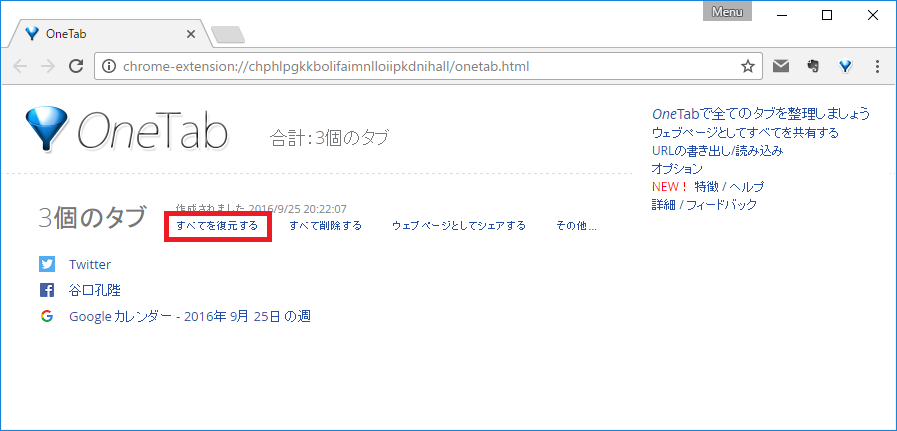Click the page info icon in address bar
Image resolution: width=897 pixels, height=431 pixels.
(x=109, y=67)
